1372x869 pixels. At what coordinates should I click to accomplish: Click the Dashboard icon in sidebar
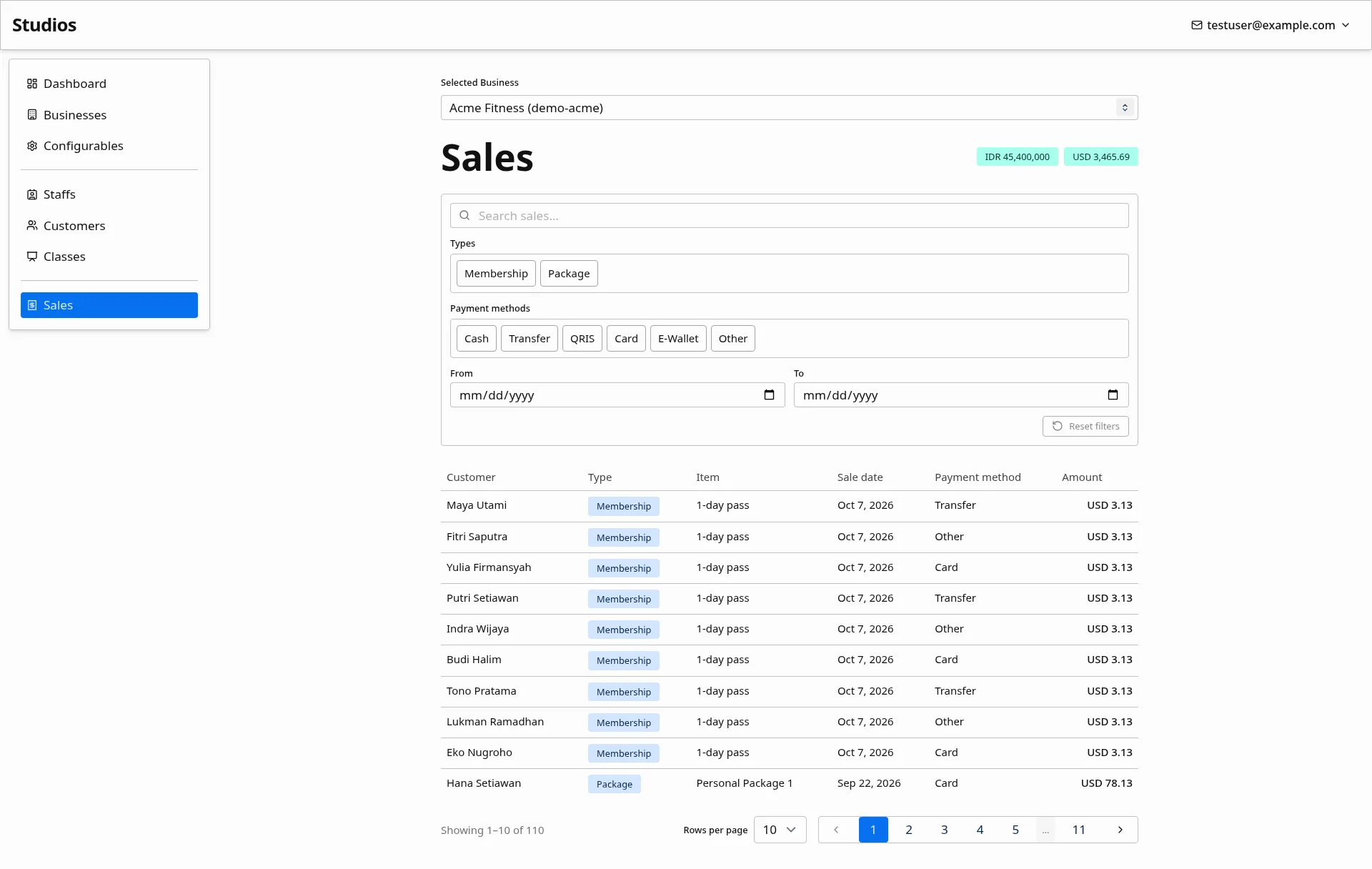(x=32, y=84)
